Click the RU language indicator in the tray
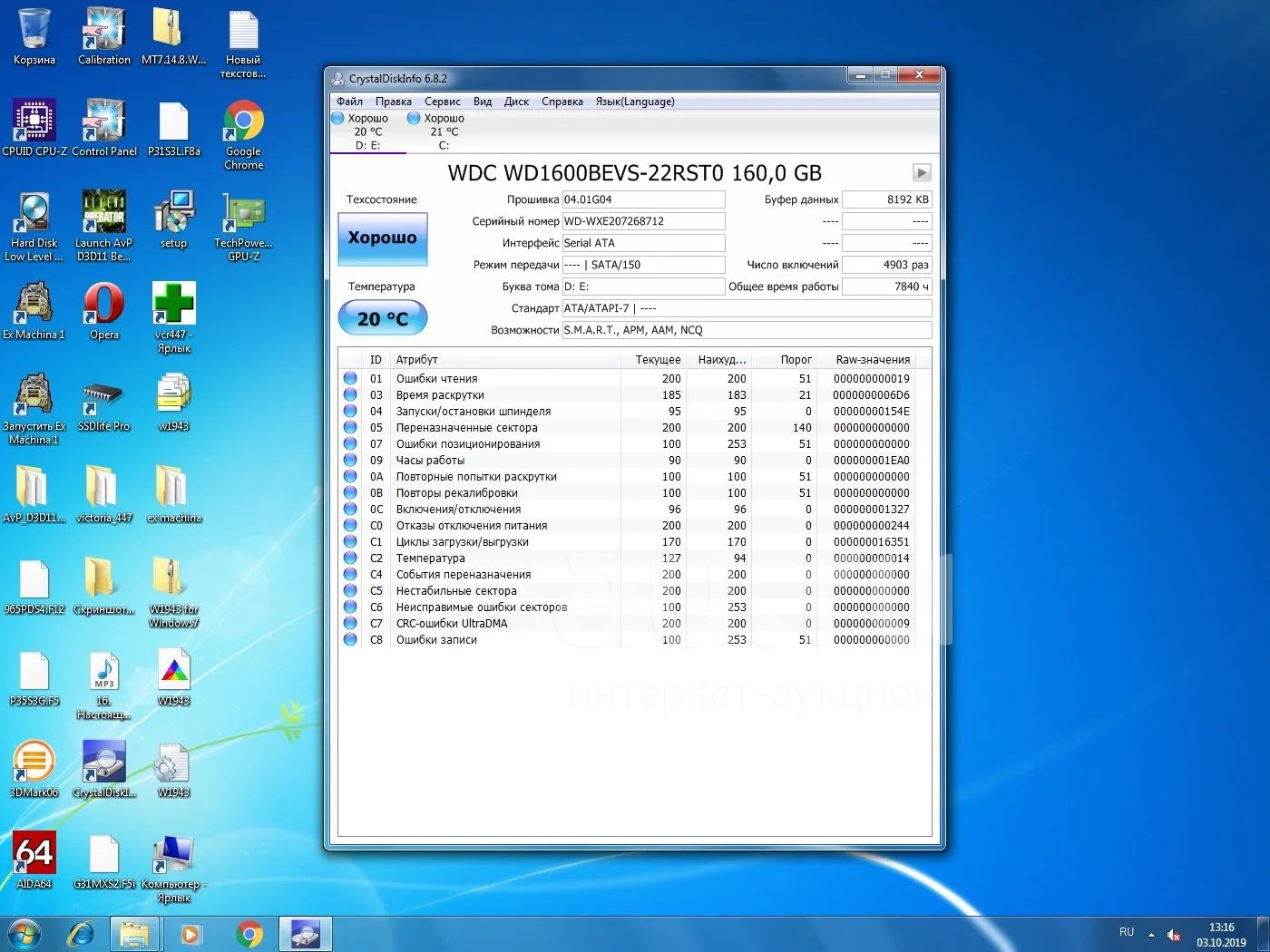The image size is (1270, 952). 1127,932
